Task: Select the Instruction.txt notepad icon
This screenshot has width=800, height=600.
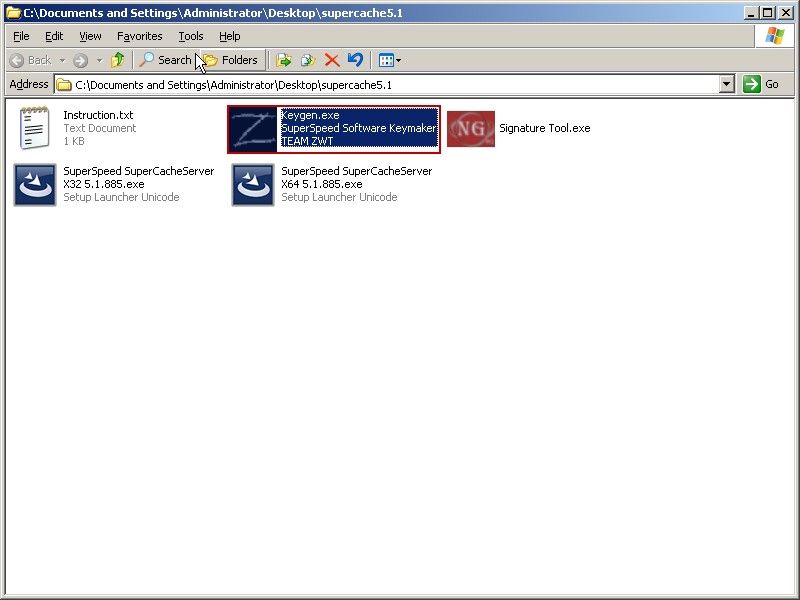Action: click(35, 128)
